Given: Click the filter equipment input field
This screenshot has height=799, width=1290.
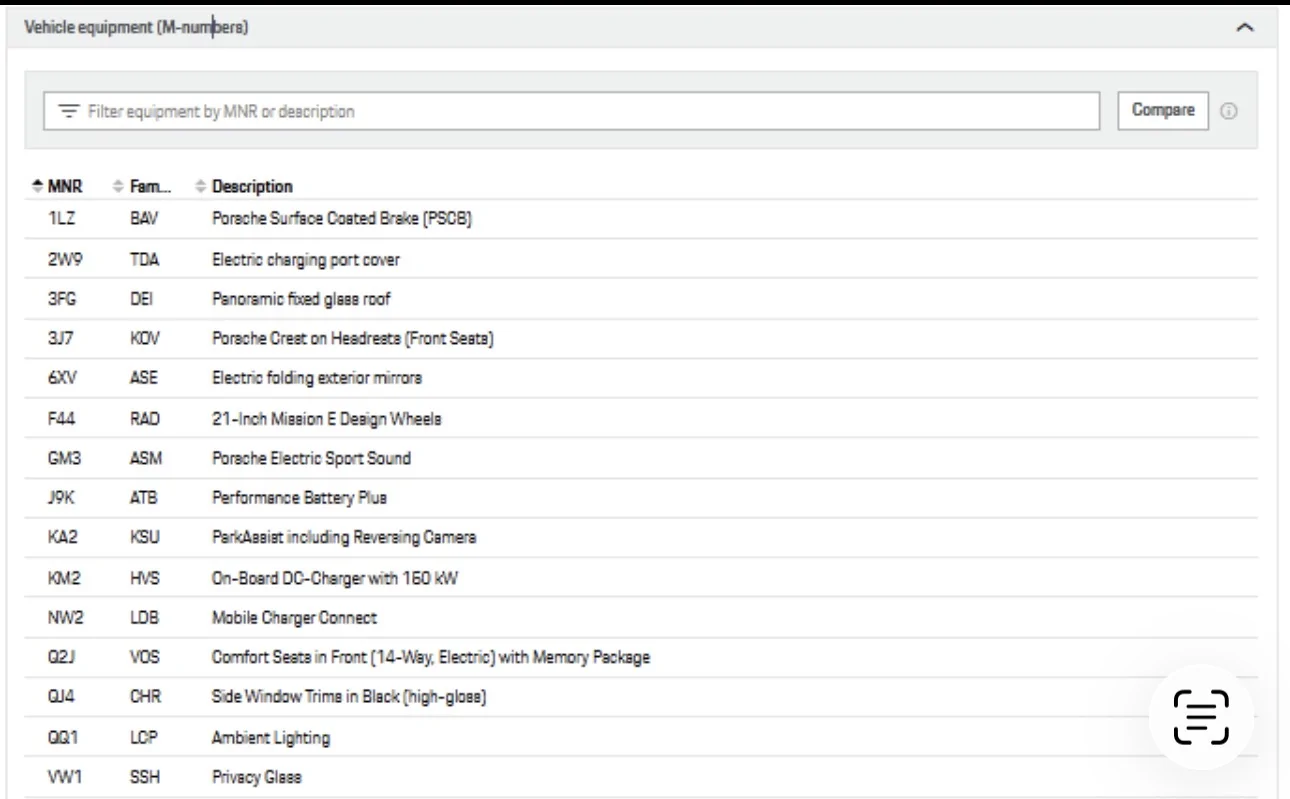Looking at the screenshot, I should (571, 111).
